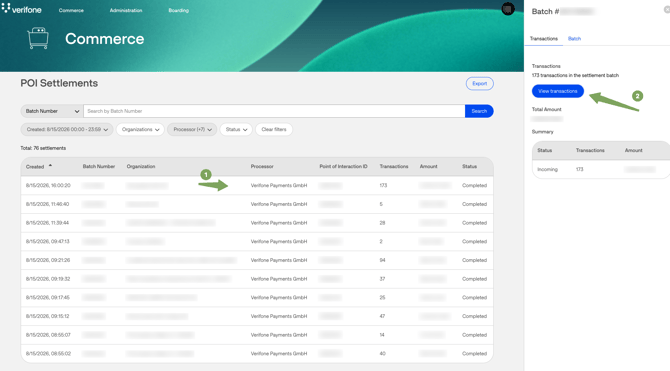Switch to the Transactions tab
The width and height of the screenshot is (670, 371).
[x=544, y=38]
